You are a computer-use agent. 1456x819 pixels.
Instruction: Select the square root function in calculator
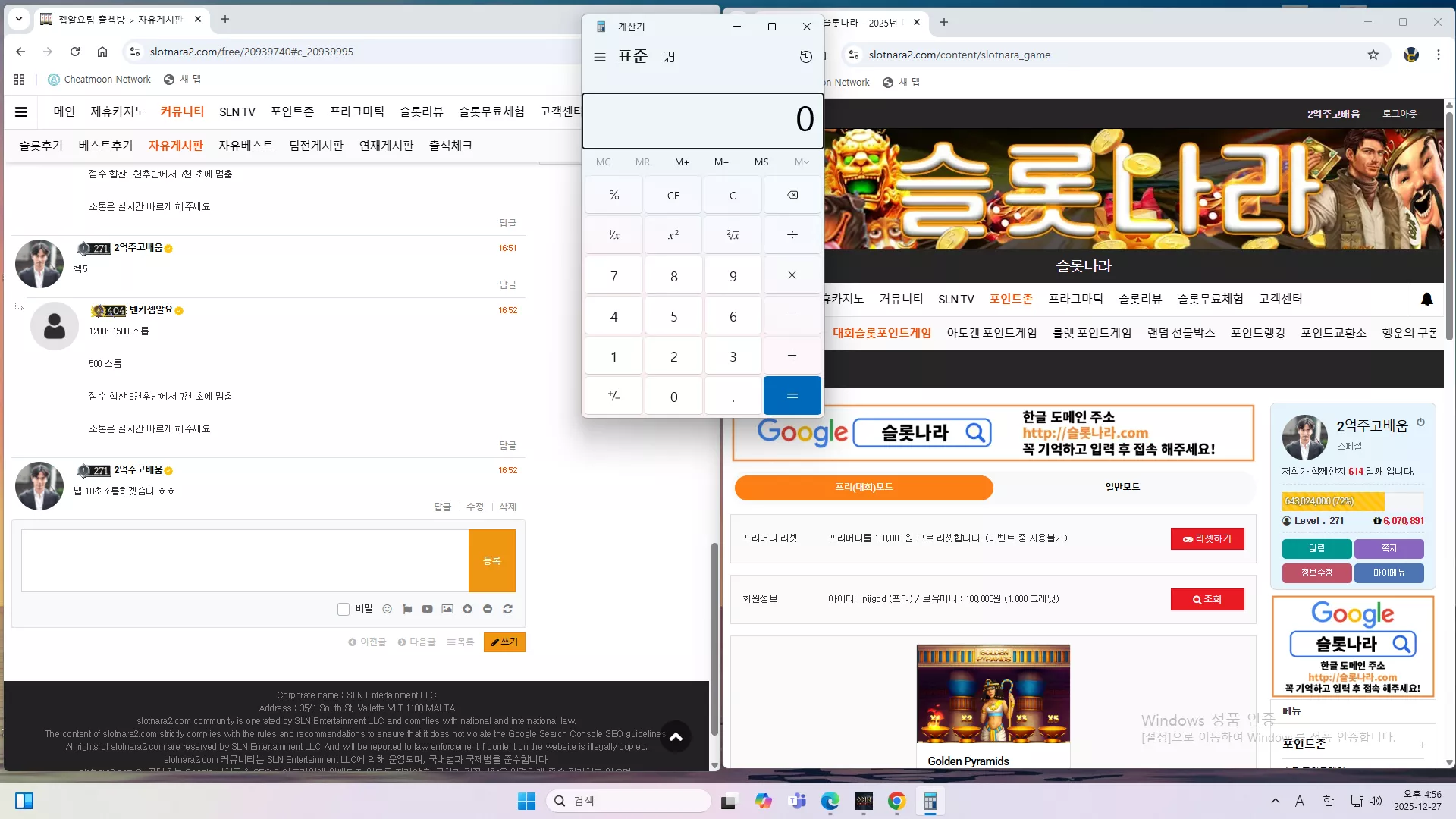coord(733,235)
